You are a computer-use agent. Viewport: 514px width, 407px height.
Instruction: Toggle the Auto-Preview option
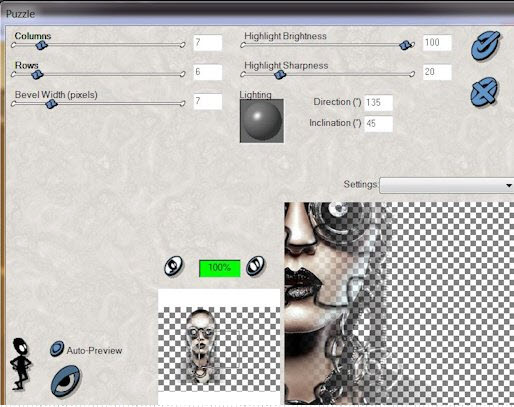coord(57,349)
